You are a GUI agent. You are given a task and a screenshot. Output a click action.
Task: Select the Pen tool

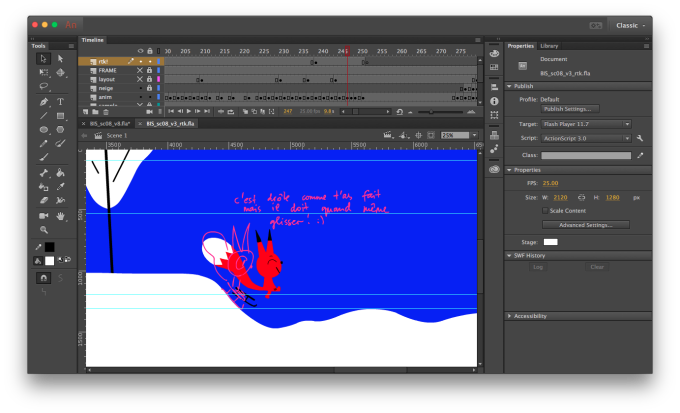pos(43,101)
